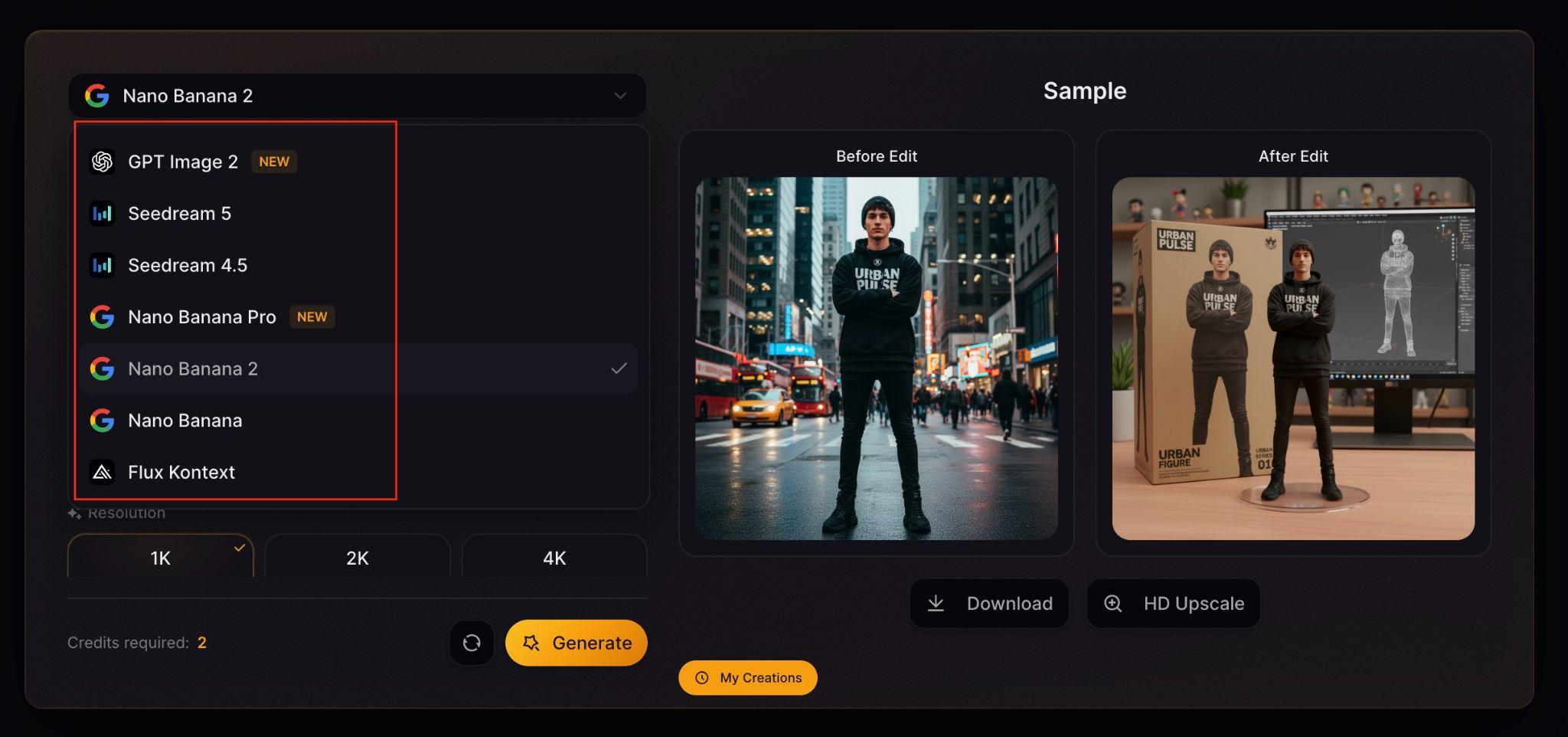Click the Seedream 4.5 bars icon
The image size is (1568, 737).
(102, 265)
